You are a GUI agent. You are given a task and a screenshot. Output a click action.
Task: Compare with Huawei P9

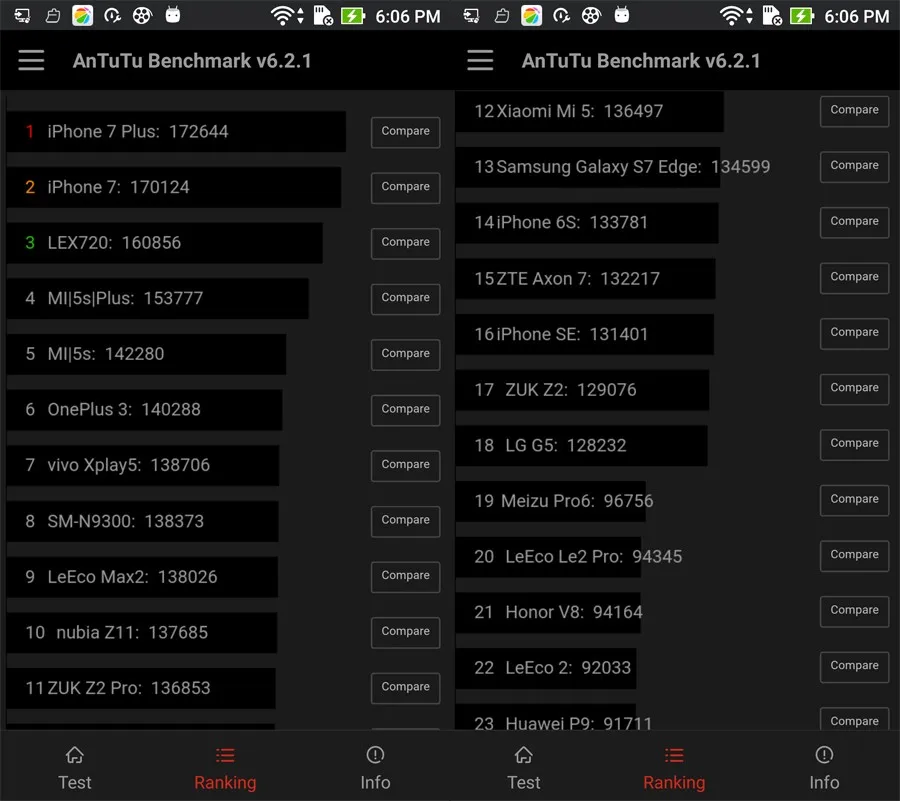click(x=854, y=720)
